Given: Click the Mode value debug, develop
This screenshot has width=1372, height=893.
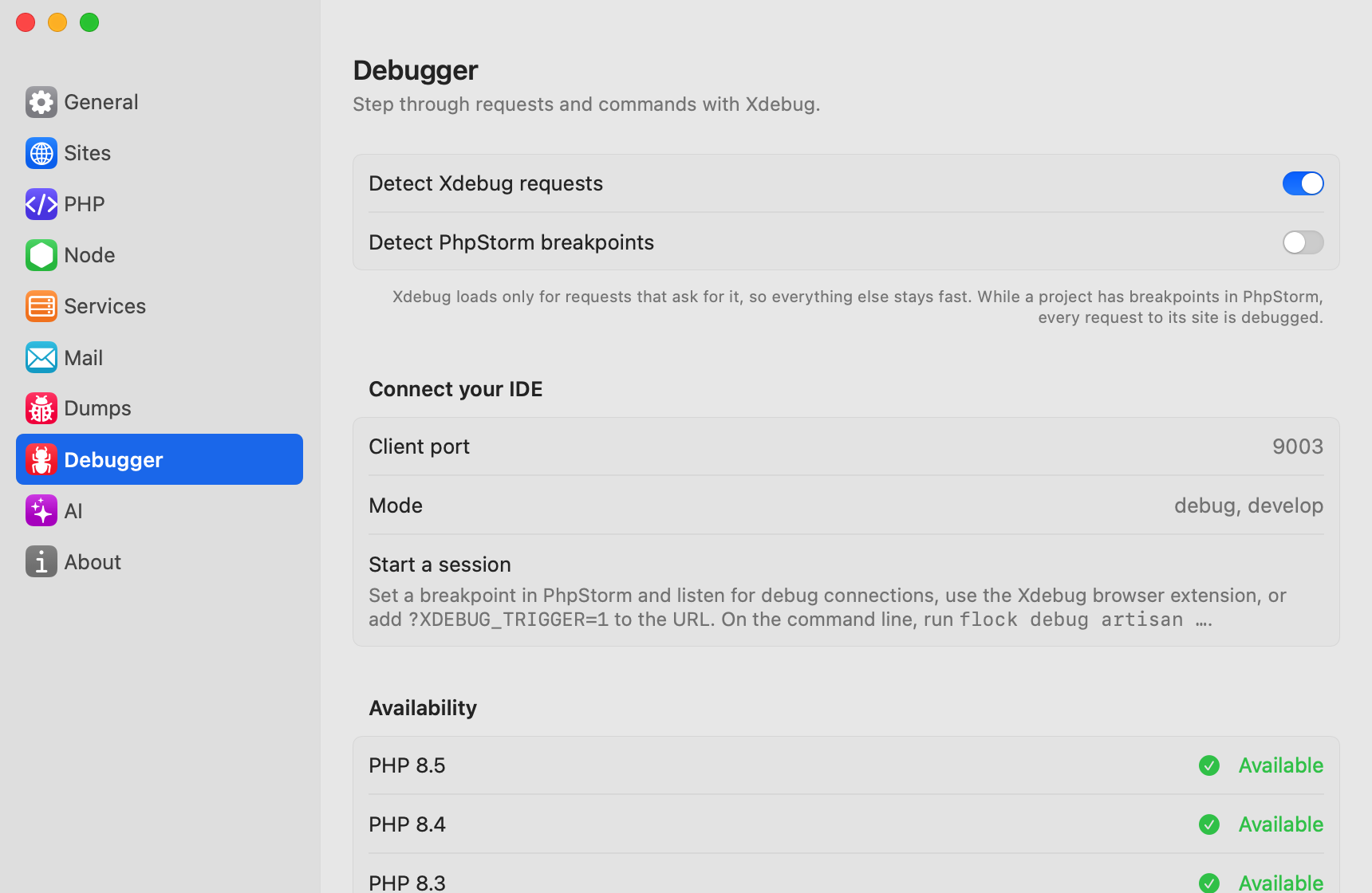Looking at the screenshot, I should click(x=1248, y=506).
